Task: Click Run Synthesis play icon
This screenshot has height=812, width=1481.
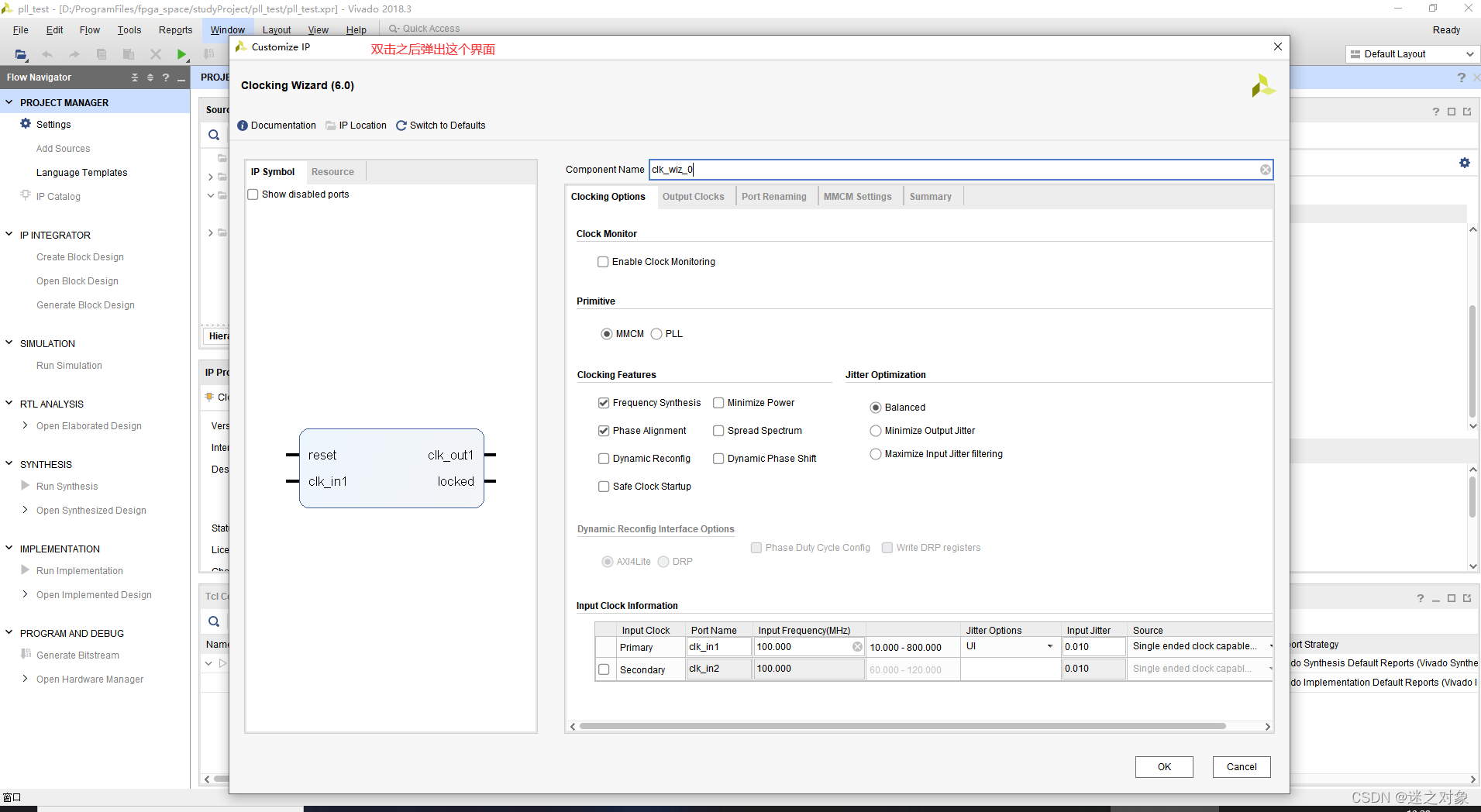Action: point(26,486)
